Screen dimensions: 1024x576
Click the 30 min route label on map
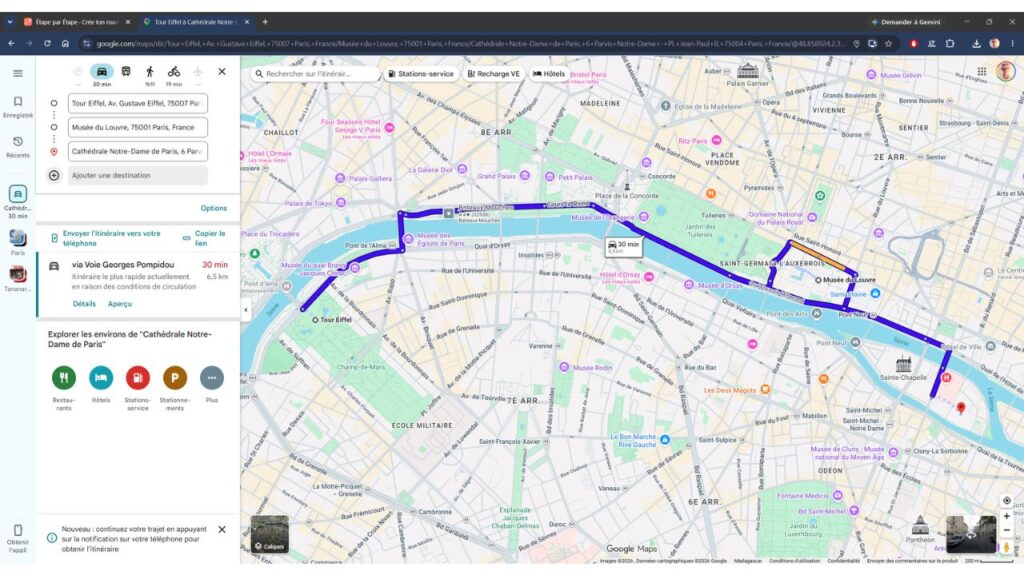[x=624, y=246]
